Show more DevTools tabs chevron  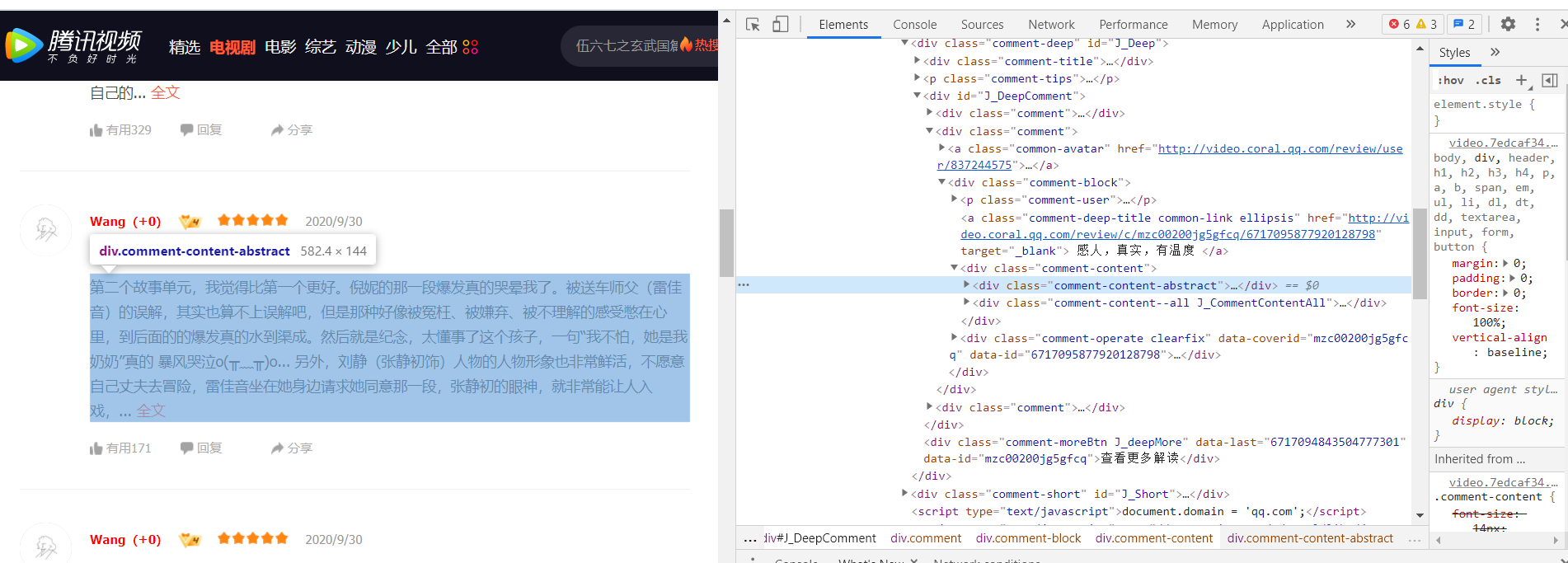pyautogui.click(x=1350, y=25)
